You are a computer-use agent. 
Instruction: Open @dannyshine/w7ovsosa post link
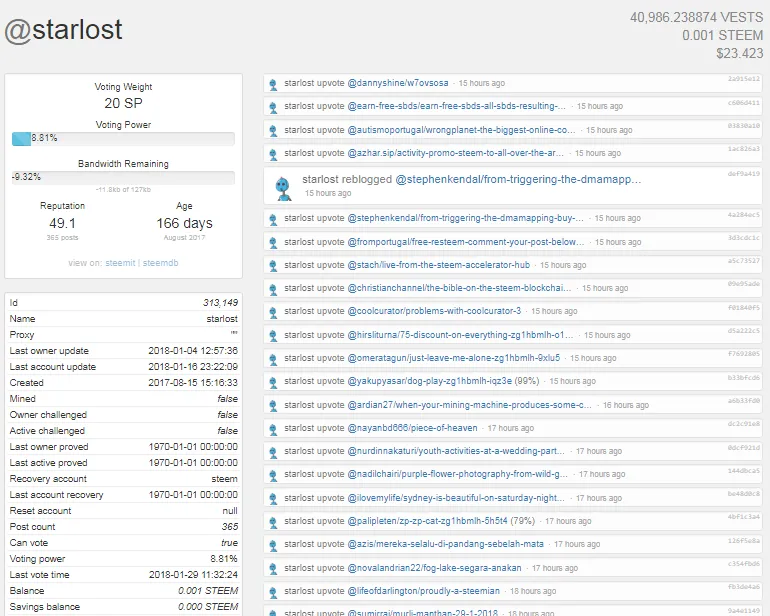click(x=398, y=83)
